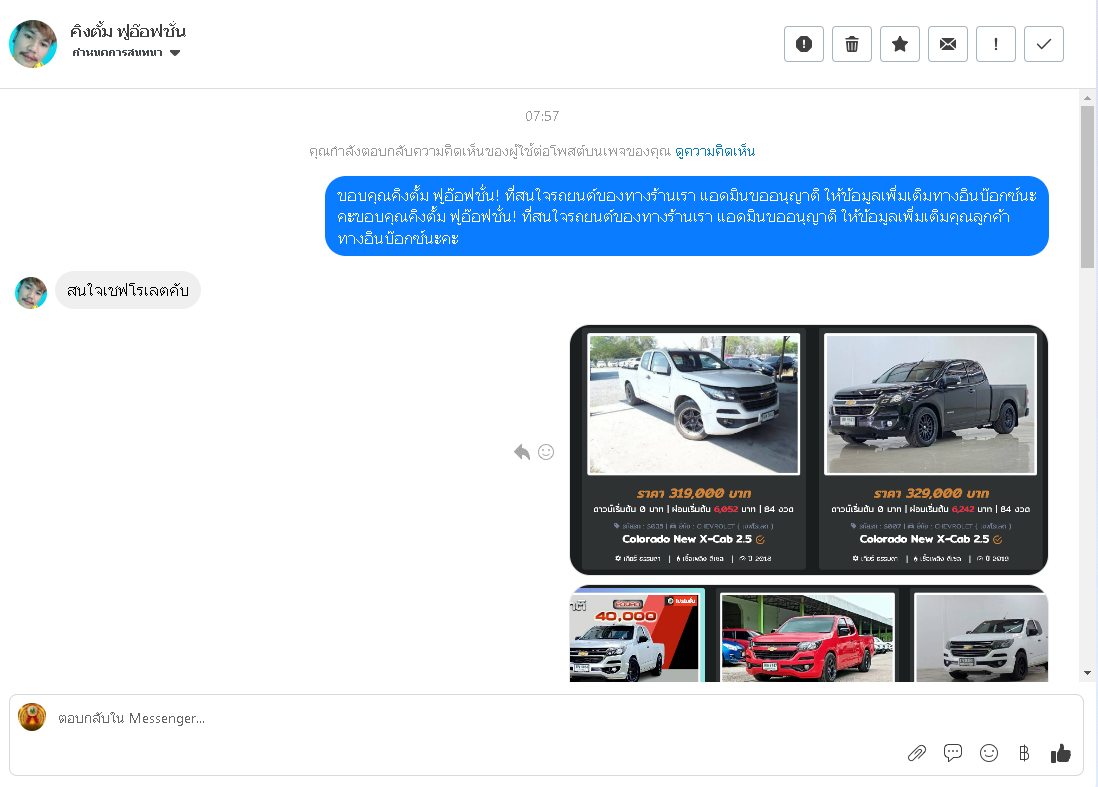Click scrollbar down arrow in chat
The image size is (1098, 787).
(x=1087, y=673)
